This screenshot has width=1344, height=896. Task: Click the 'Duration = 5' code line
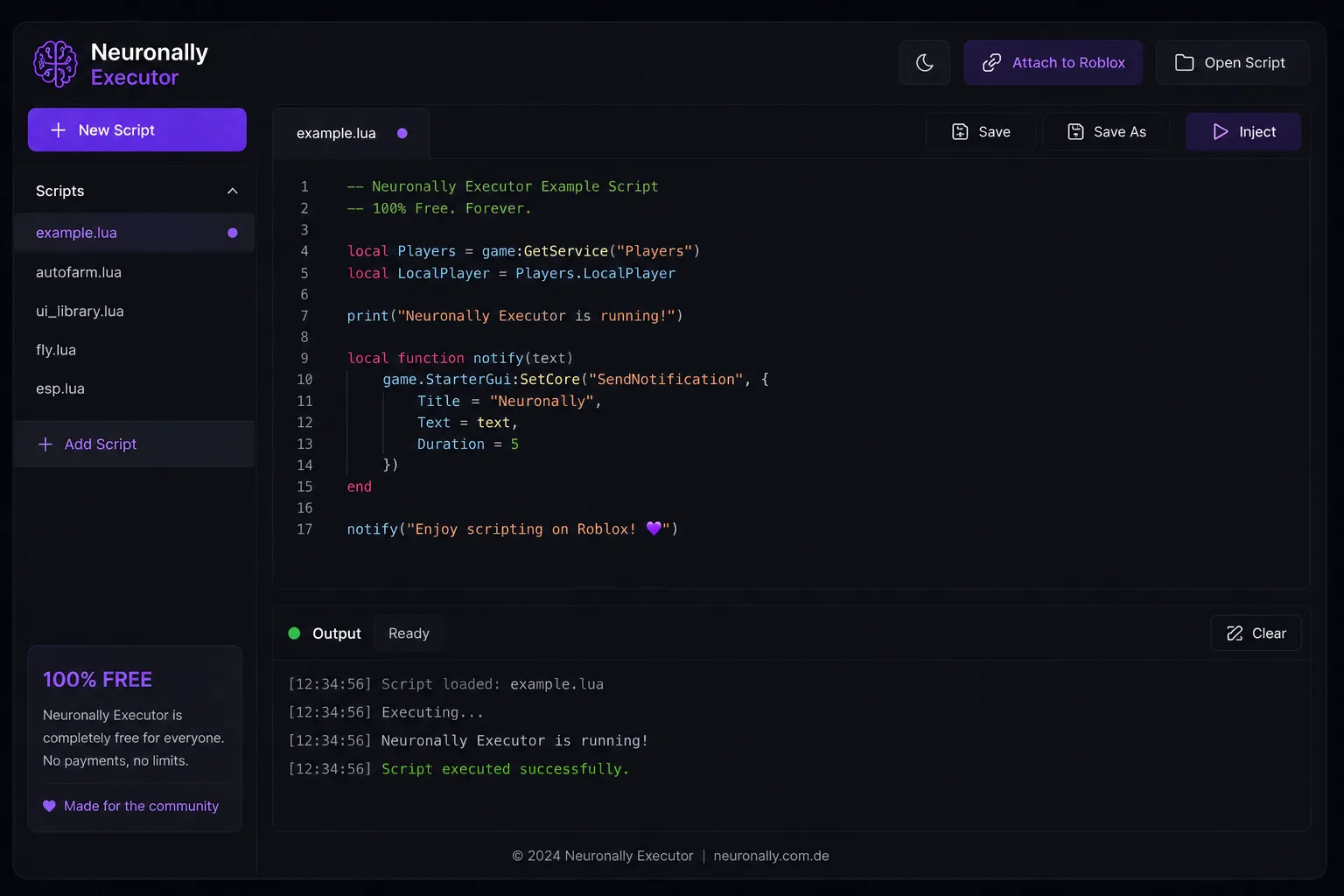tap(468, 444)
